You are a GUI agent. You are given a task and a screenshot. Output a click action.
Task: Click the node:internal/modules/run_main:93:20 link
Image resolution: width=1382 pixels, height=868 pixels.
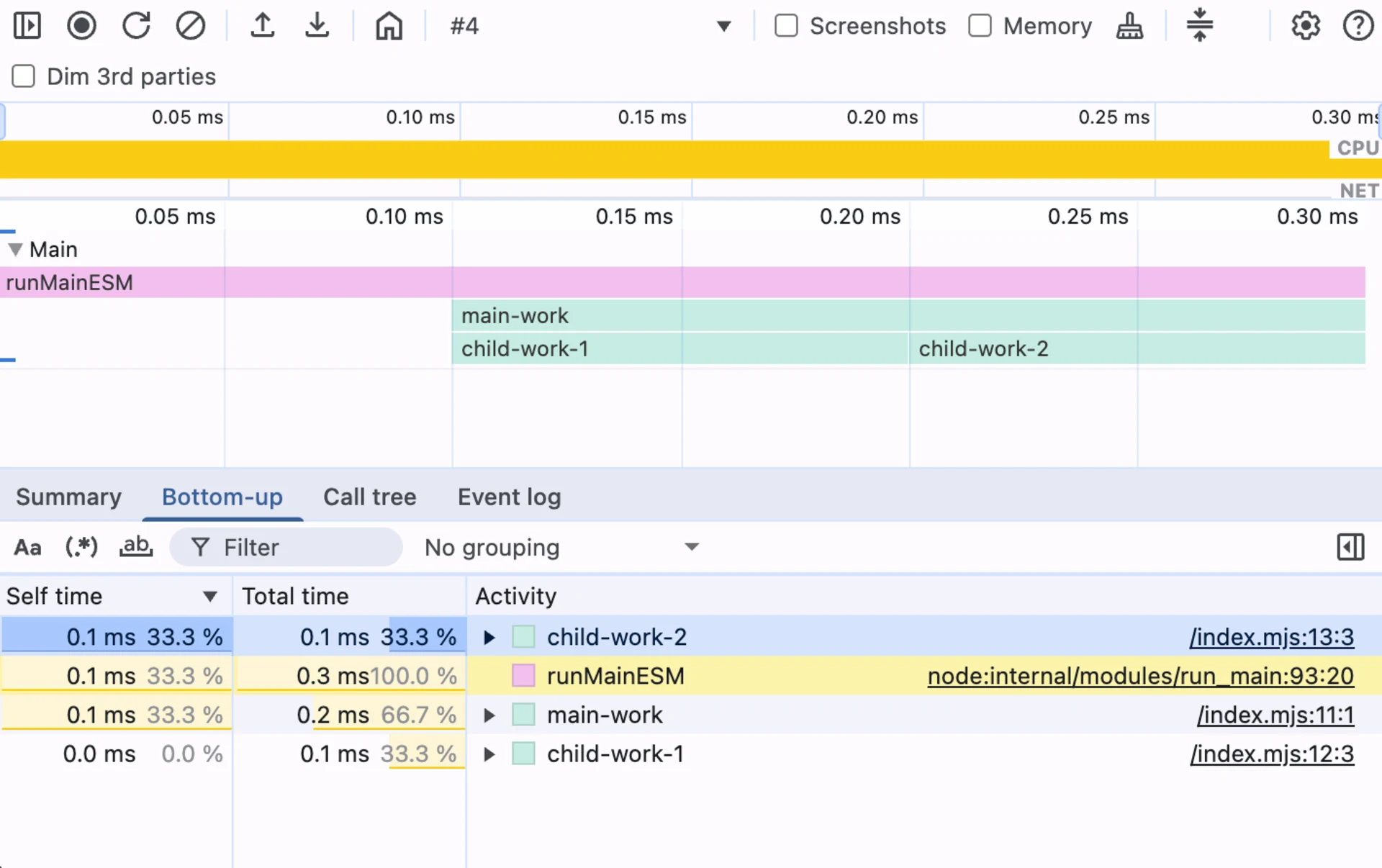coord(1140,677)
